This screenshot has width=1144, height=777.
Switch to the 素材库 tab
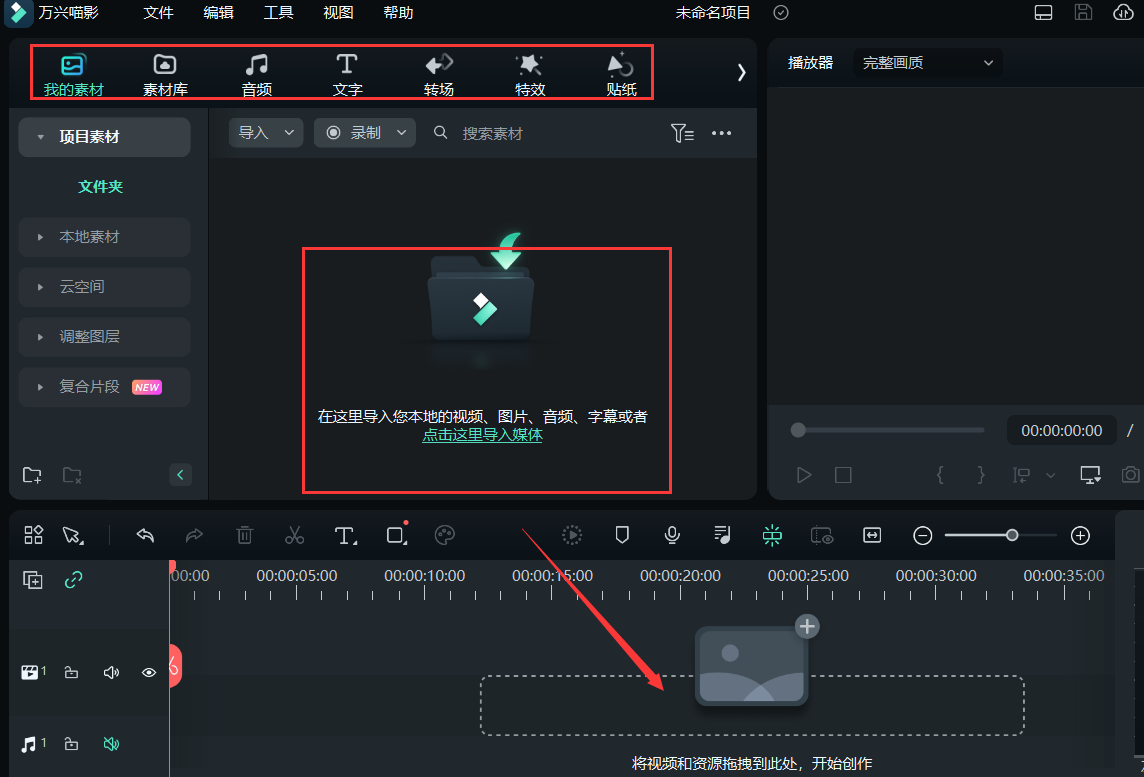coord(164,72)
